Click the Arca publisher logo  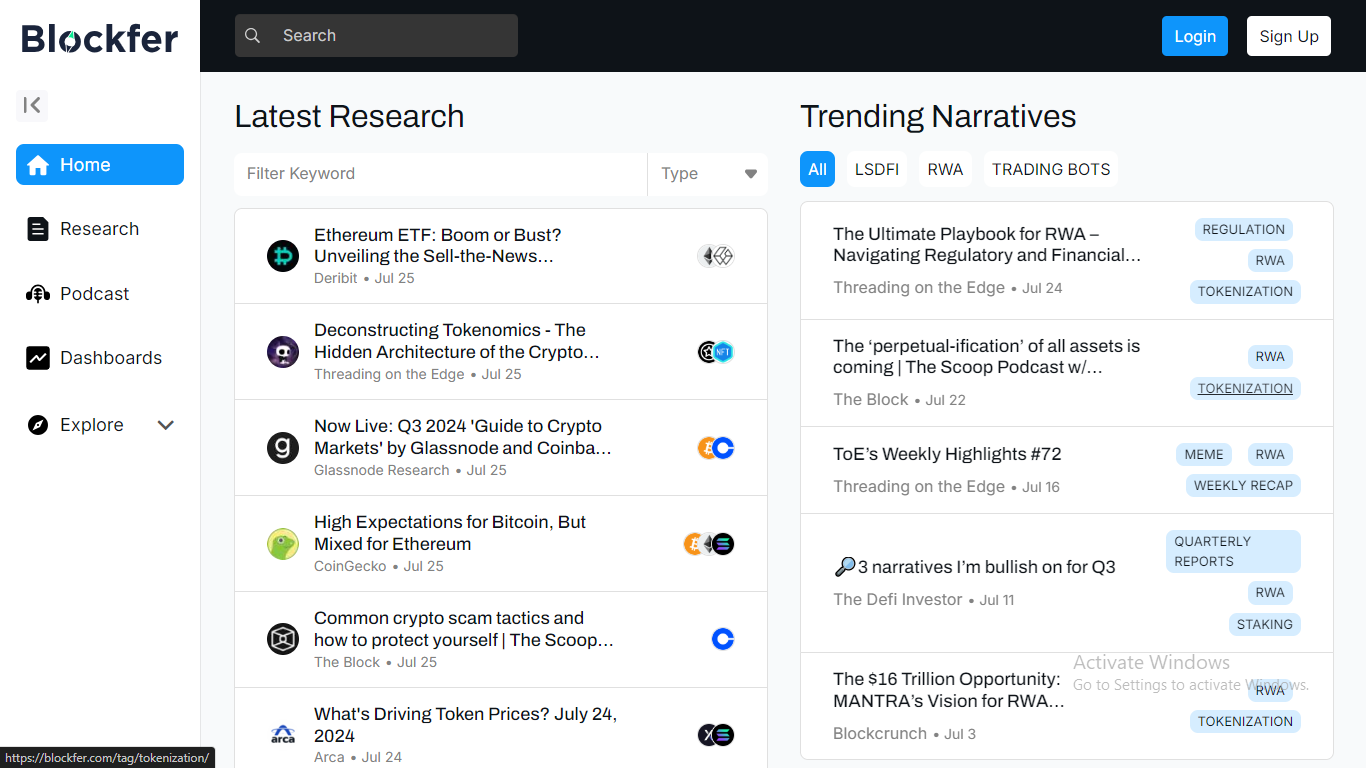[283, 735]
